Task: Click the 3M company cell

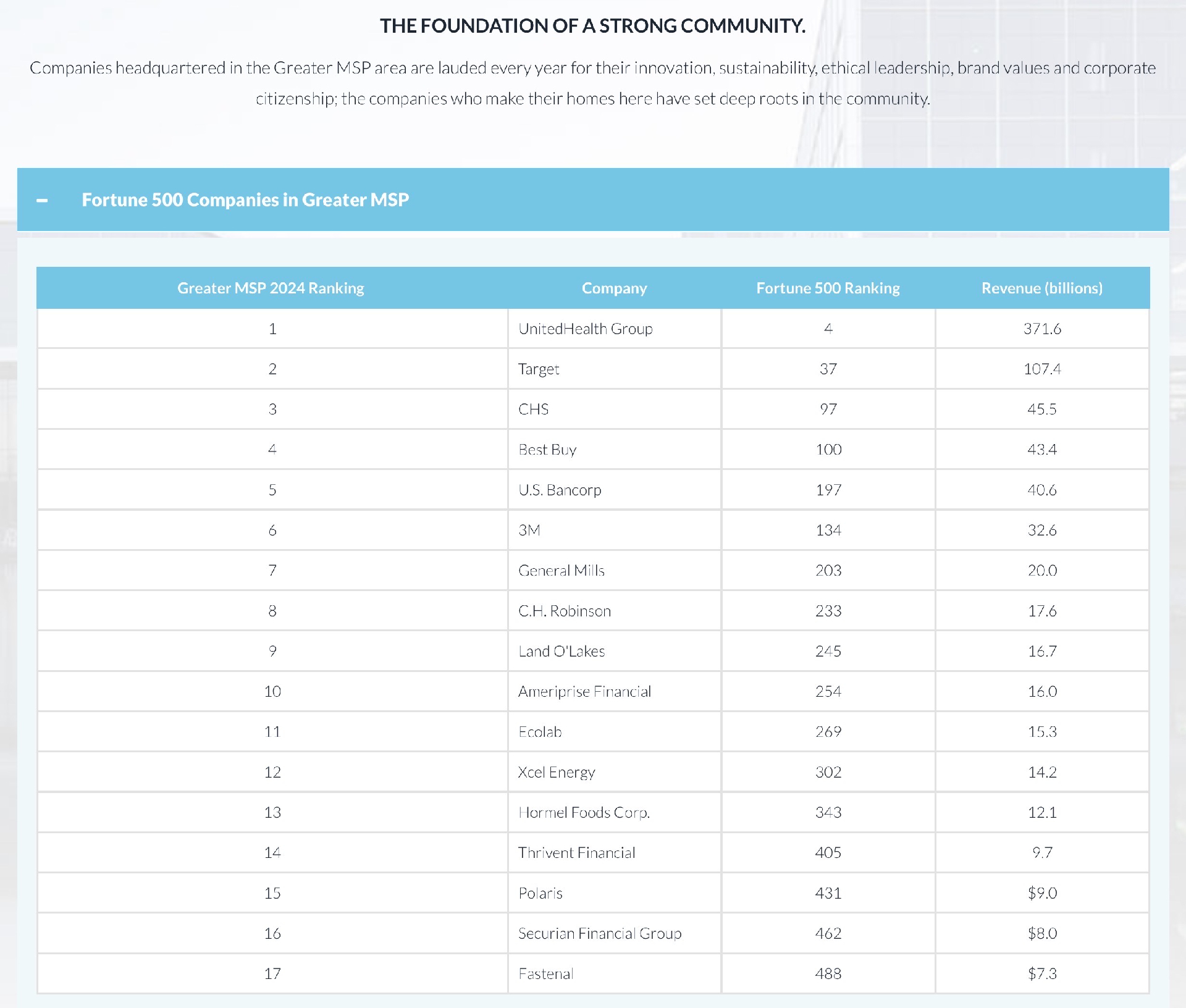Action: (529, 530)
